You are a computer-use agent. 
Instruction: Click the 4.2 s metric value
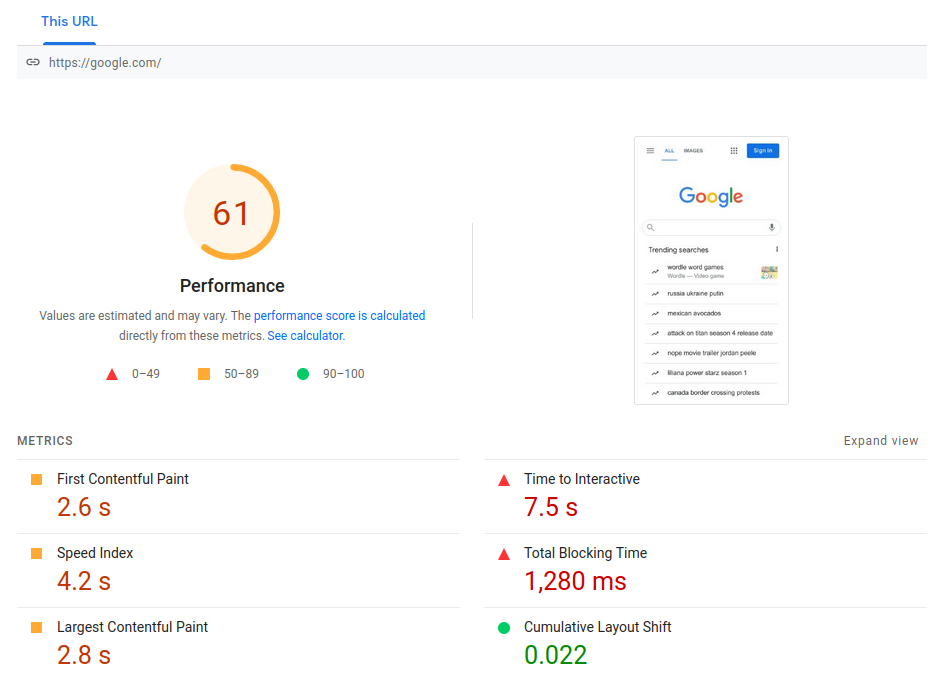point(84,581)
